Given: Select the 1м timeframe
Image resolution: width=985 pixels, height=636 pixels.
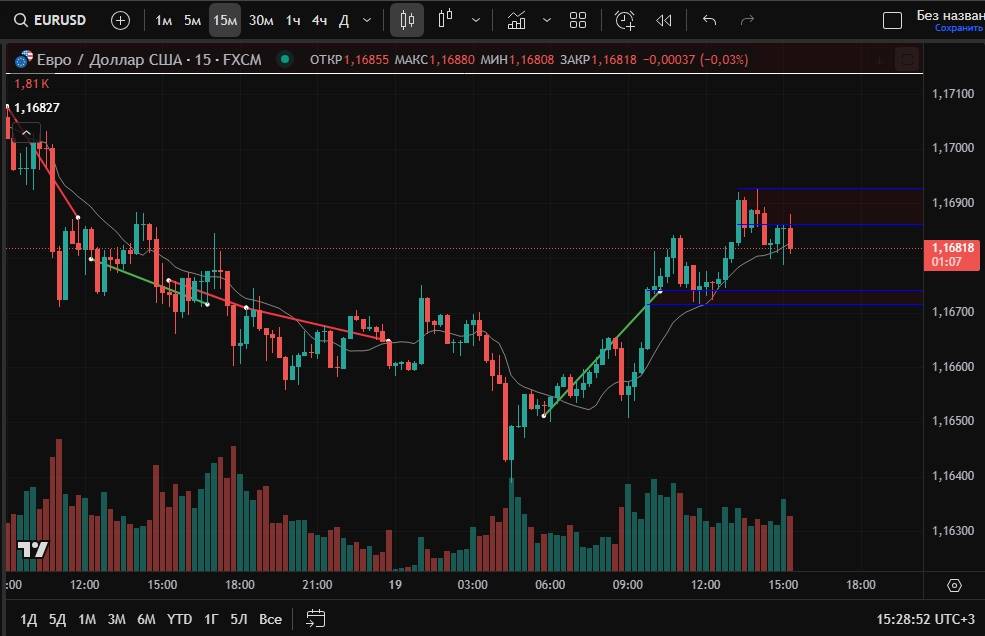Looking at the screenshot, I should pos(164,20).
